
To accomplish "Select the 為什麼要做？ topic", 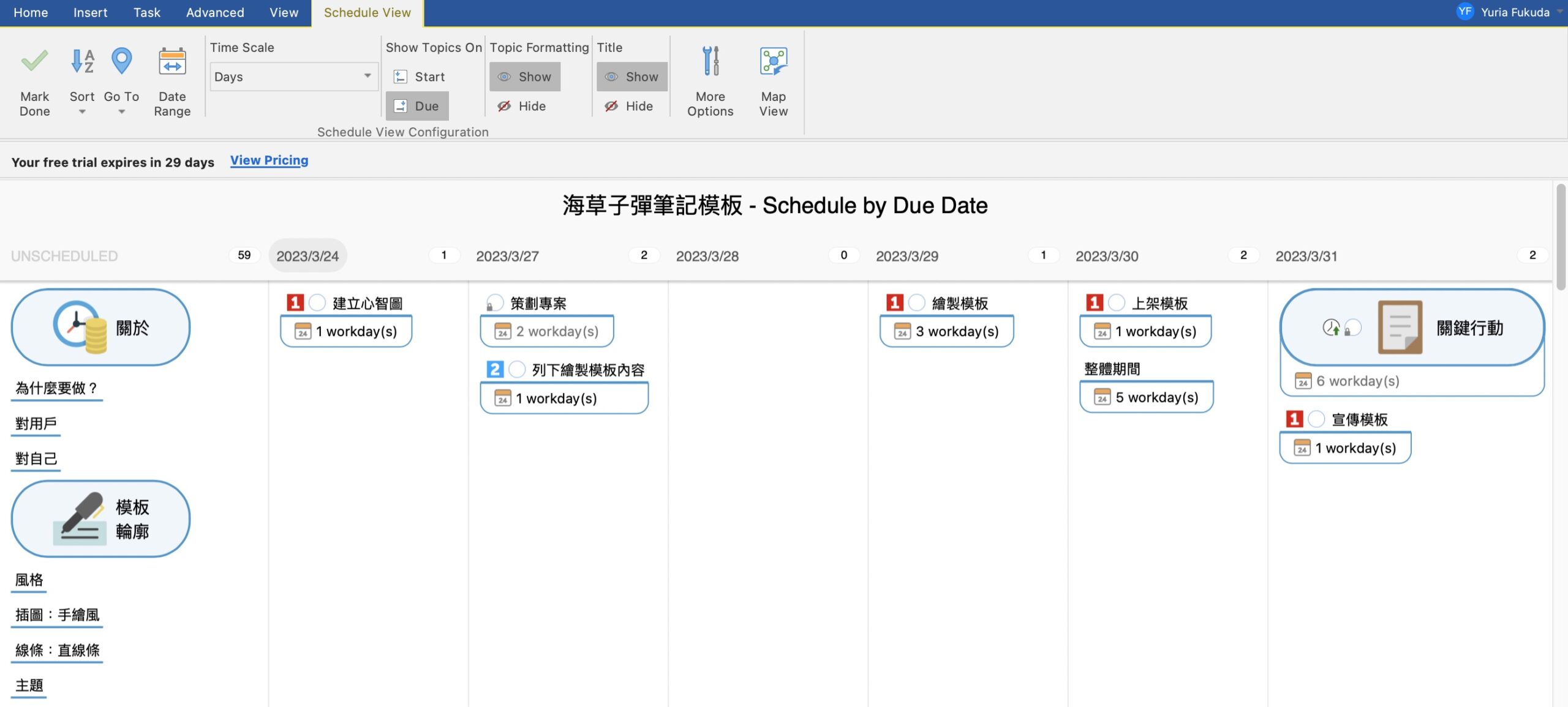I will (x=56, y=388).
